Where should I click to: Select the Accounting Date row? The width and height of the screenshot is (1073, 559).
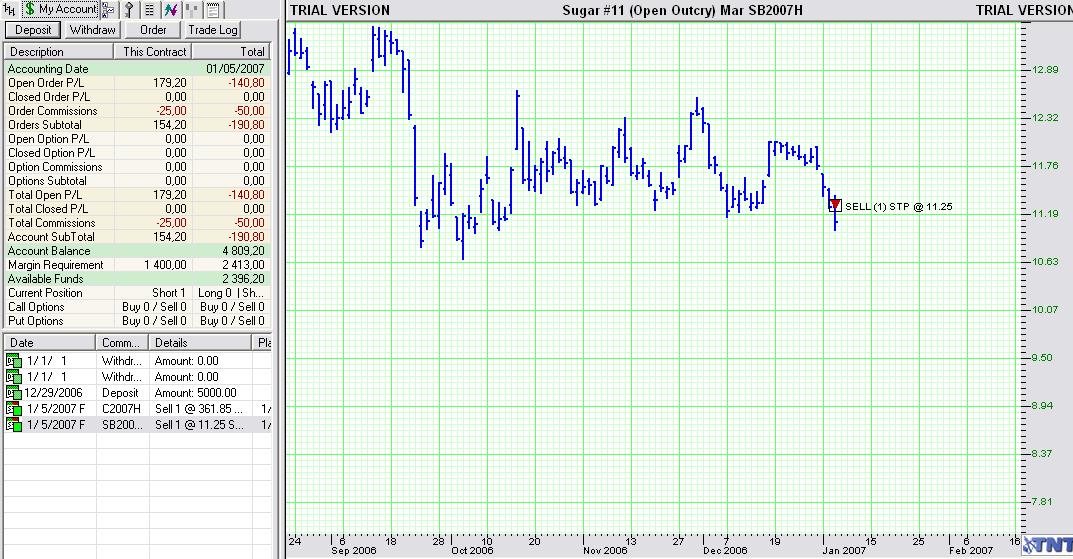coord(138,69)
